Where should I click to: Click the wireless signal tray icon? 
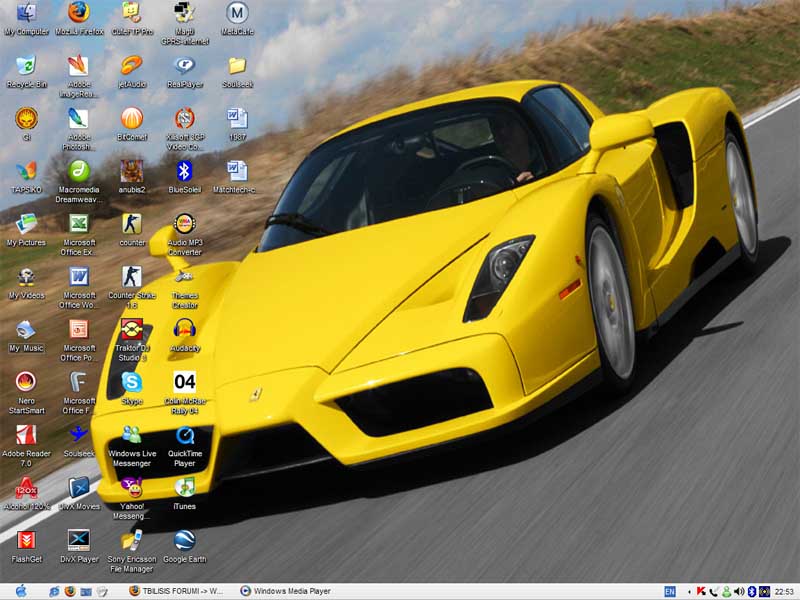pyautogui.click(x=764, y=591)
